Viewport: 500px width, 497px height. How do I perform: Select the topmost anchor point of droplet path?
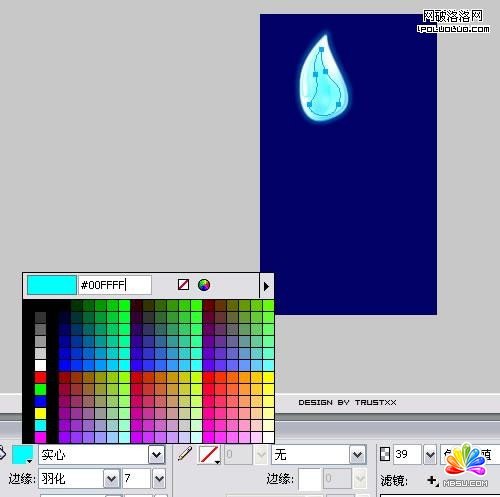(321, 49)
